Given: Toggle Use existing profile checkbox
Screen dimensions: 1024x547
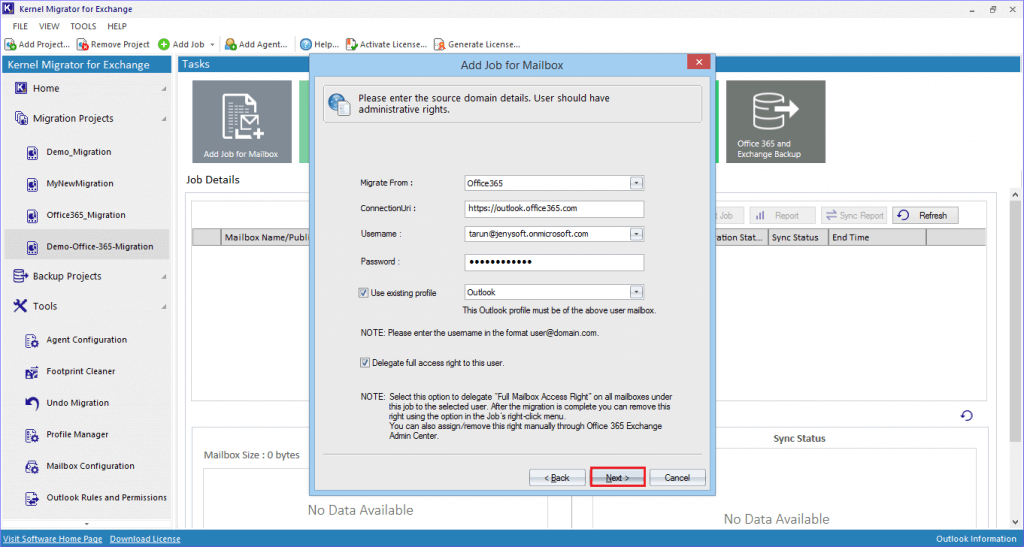Looking at the screenshot, I should [x=363, y=293].
